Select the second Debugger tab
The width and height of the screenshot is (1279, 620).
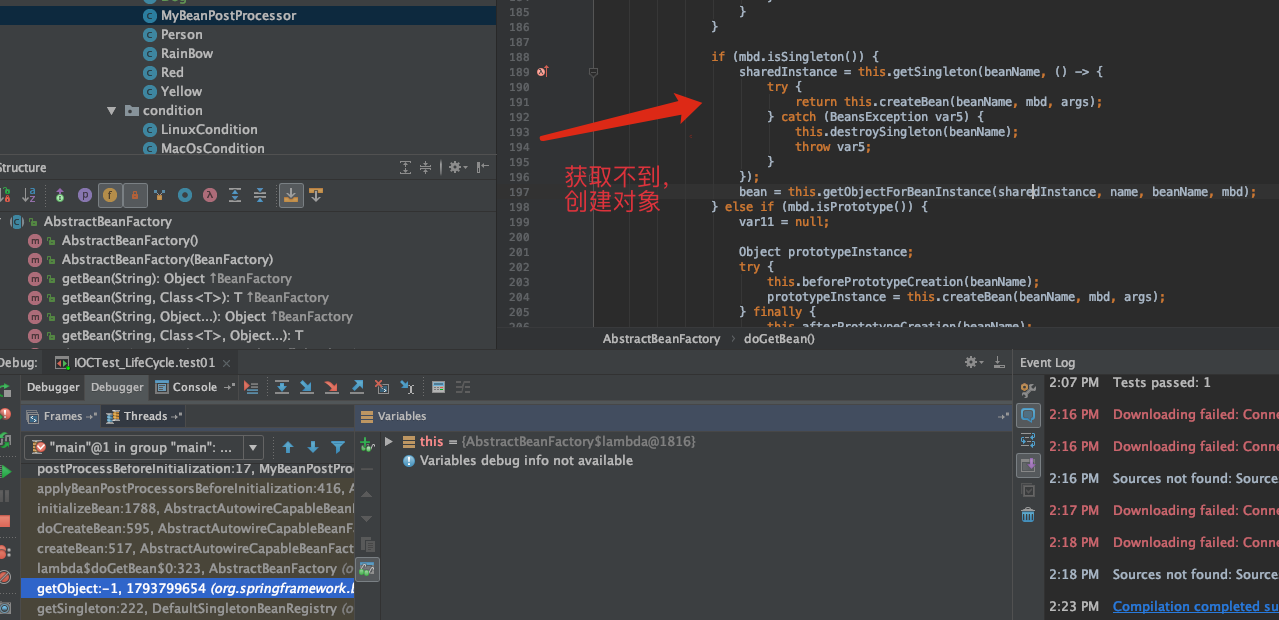point(117,387)
